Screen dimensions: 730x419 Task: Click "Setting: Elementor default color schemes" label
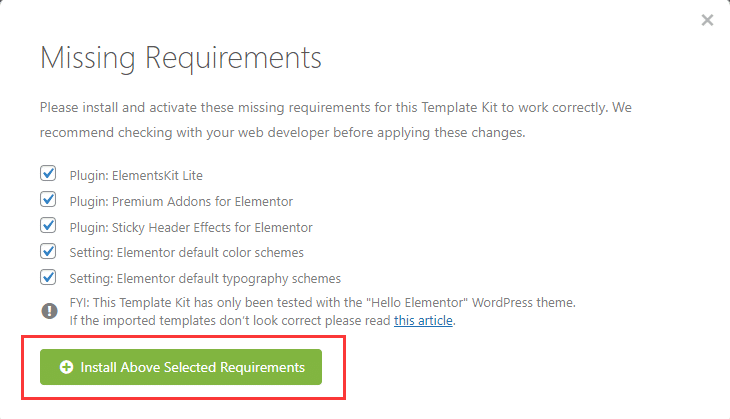click(x=186, y=253)
